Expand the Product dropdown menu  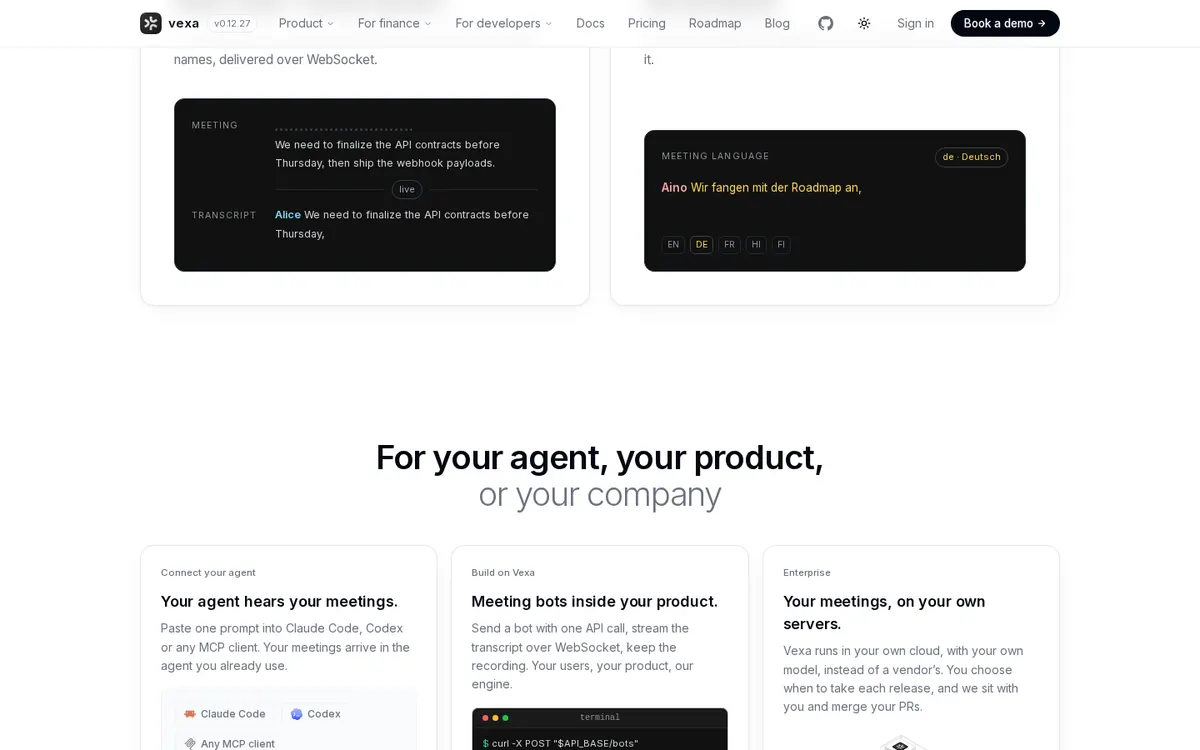click(307, 23)
